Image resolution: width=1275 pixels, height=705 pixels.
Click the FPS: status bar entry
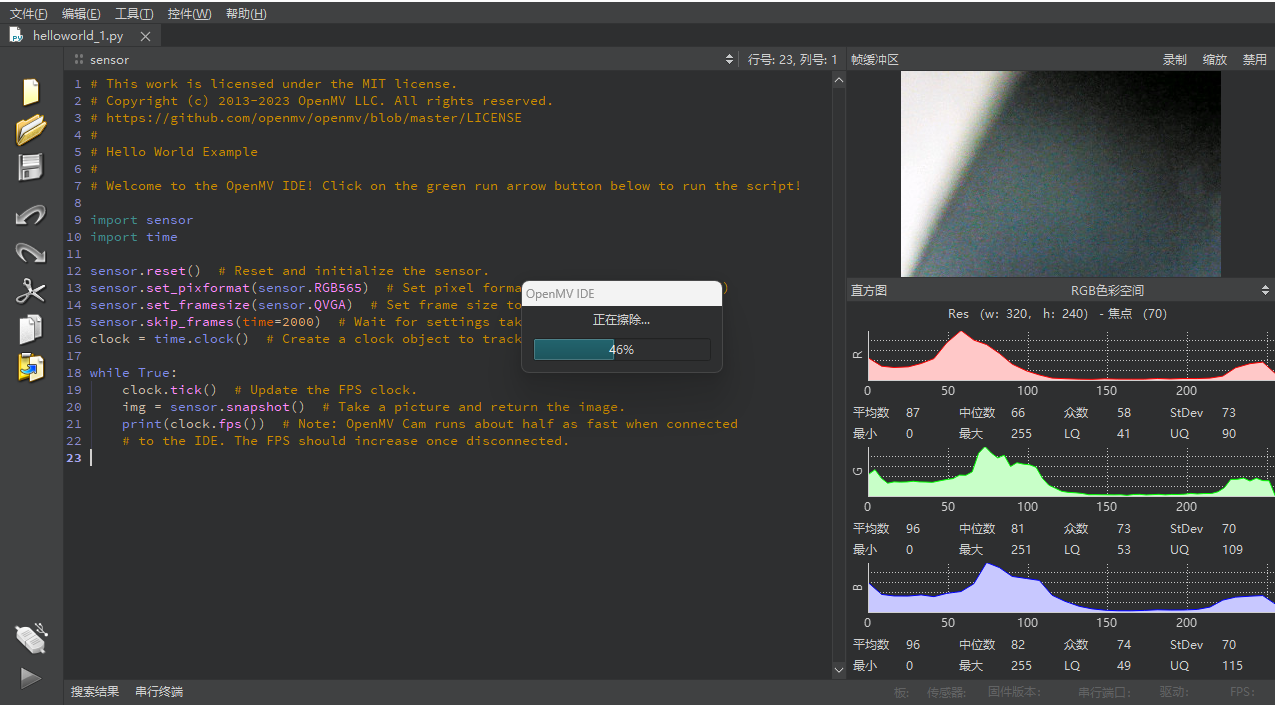1242,692
